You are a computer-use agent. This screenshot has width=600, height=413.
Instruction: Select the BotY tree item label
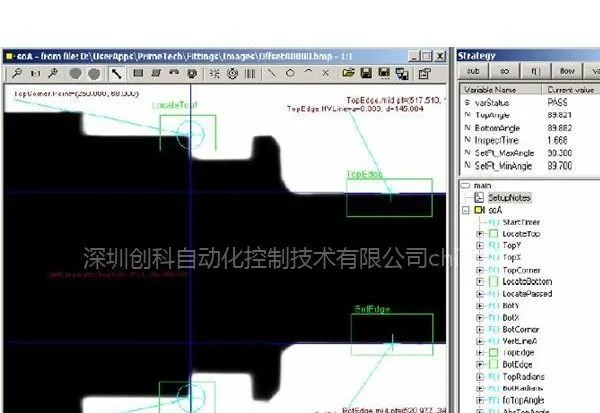tap(510, 306)
